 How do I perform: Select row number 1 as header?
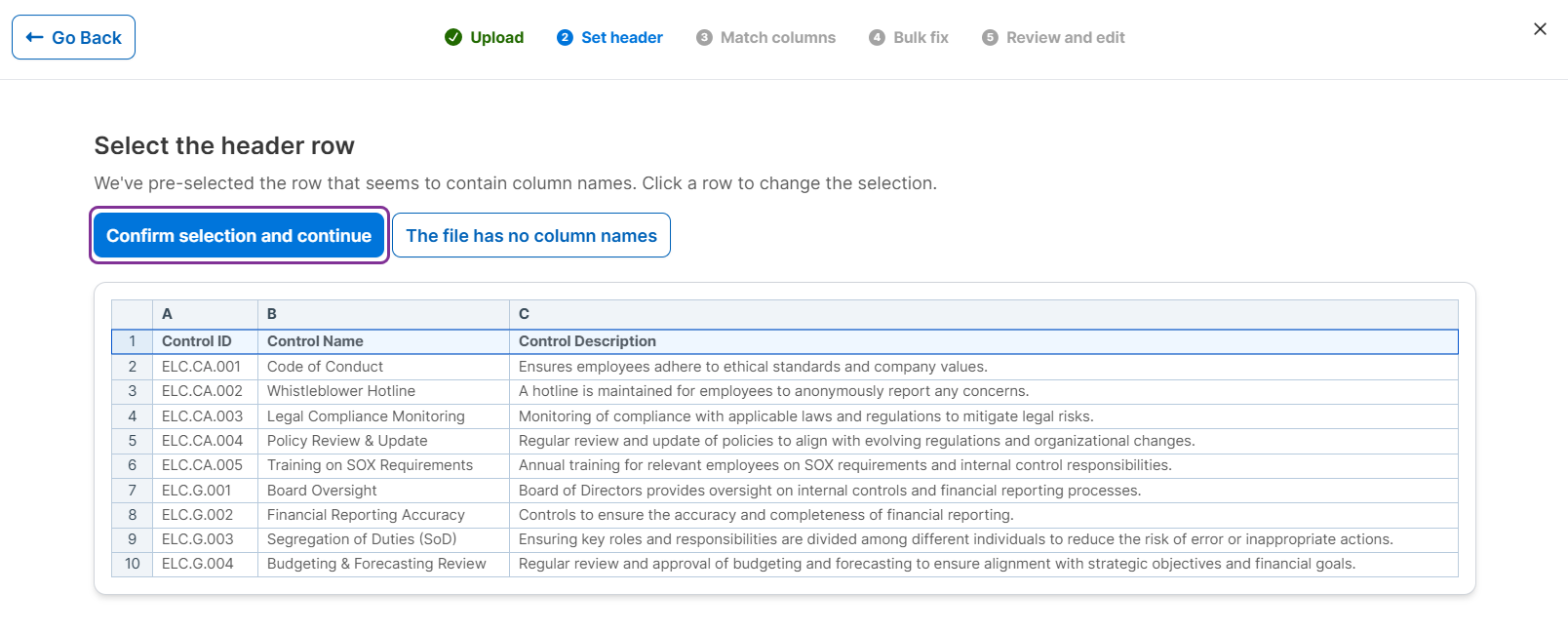(x=133, y=341)
